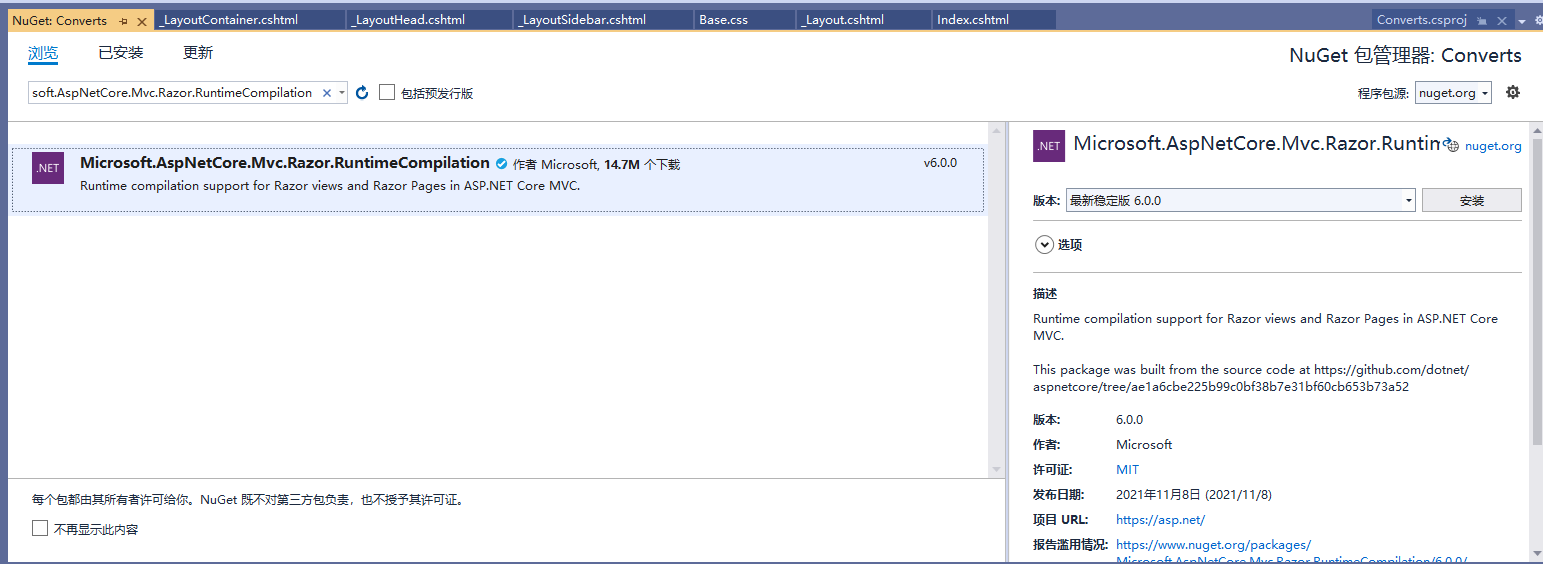1543x564 pixels.
Task: Pin the NuGet: Converts tab
Action: pyautogui.click(x=123, y=20)
